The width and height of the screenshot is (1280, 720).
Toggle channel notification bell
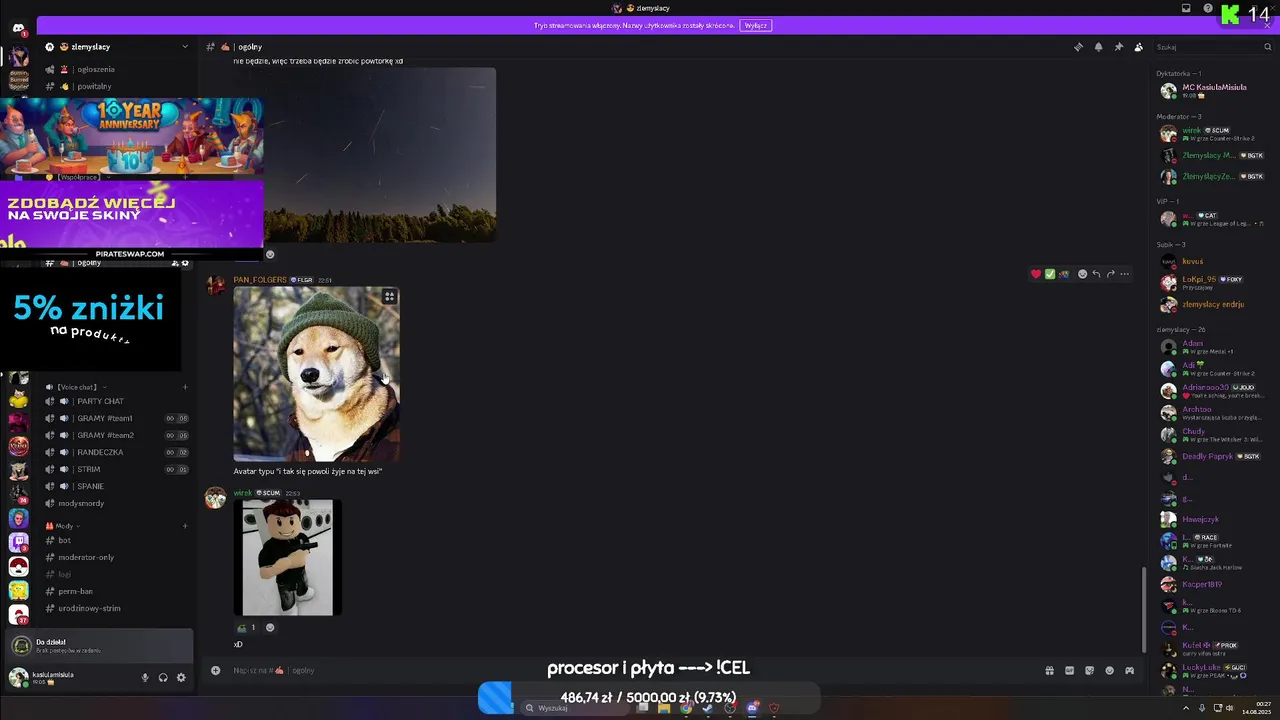1098,47
